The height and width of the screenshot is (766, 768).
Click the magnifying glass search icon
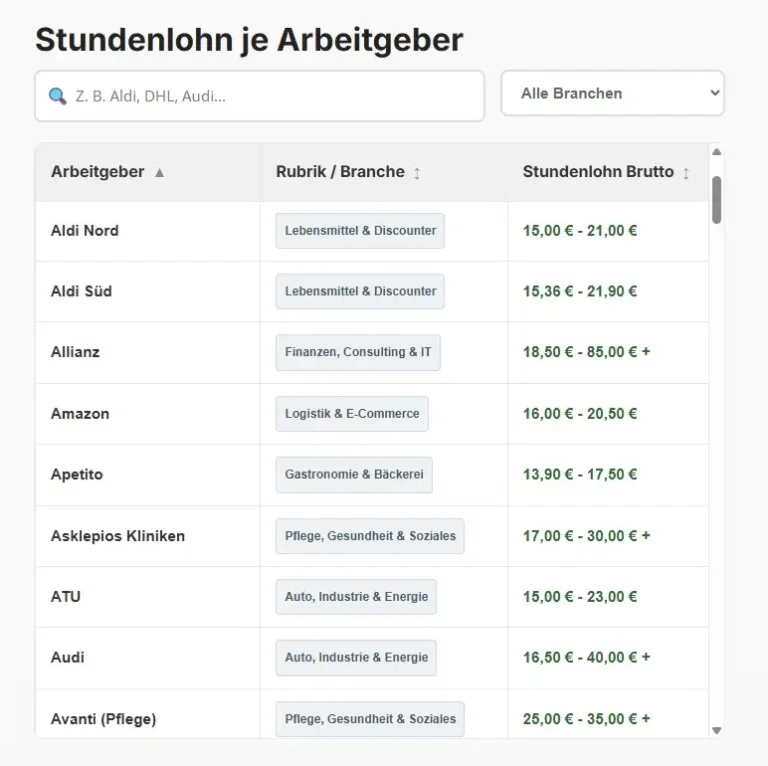click(x=57, y=97)
